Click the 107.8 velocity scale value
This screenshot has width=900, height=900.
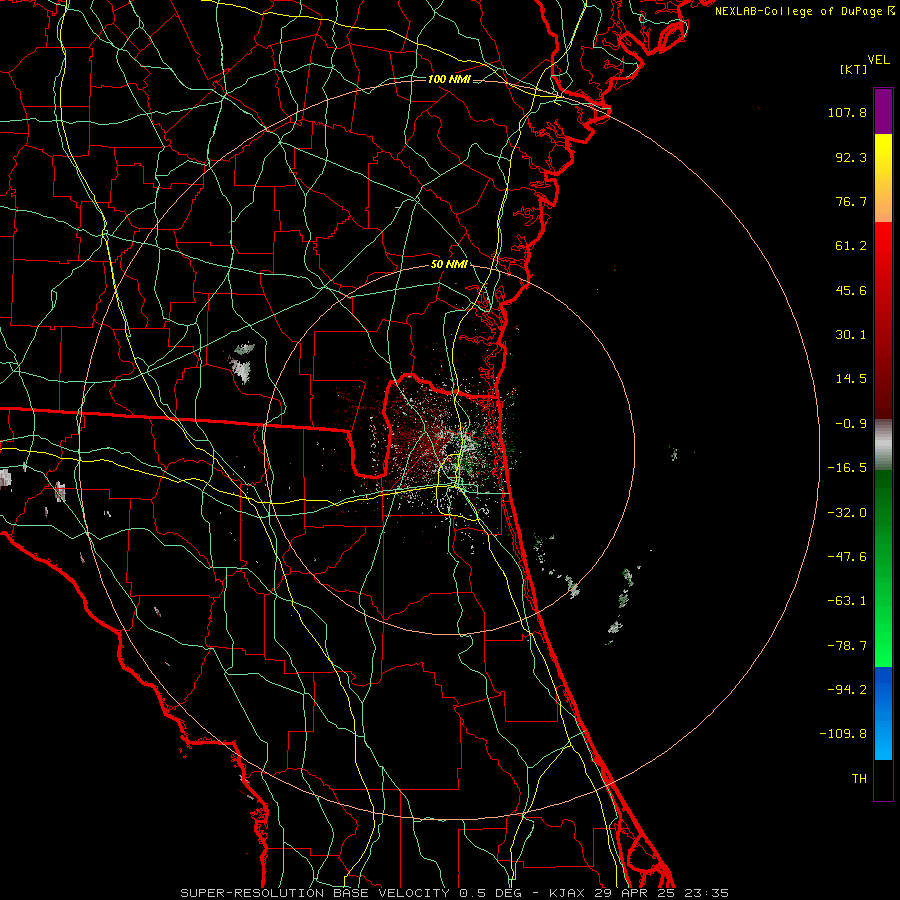[847, 112]
